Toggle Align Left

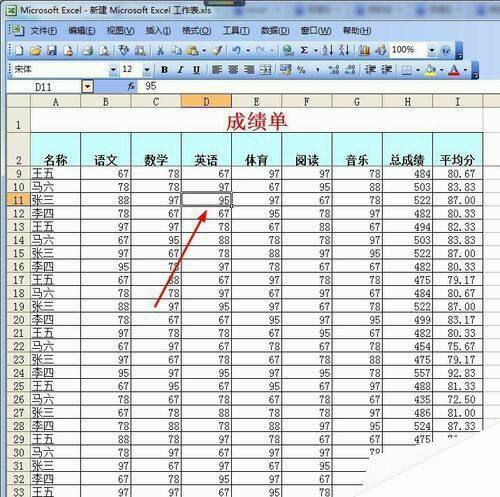[217, 70]
